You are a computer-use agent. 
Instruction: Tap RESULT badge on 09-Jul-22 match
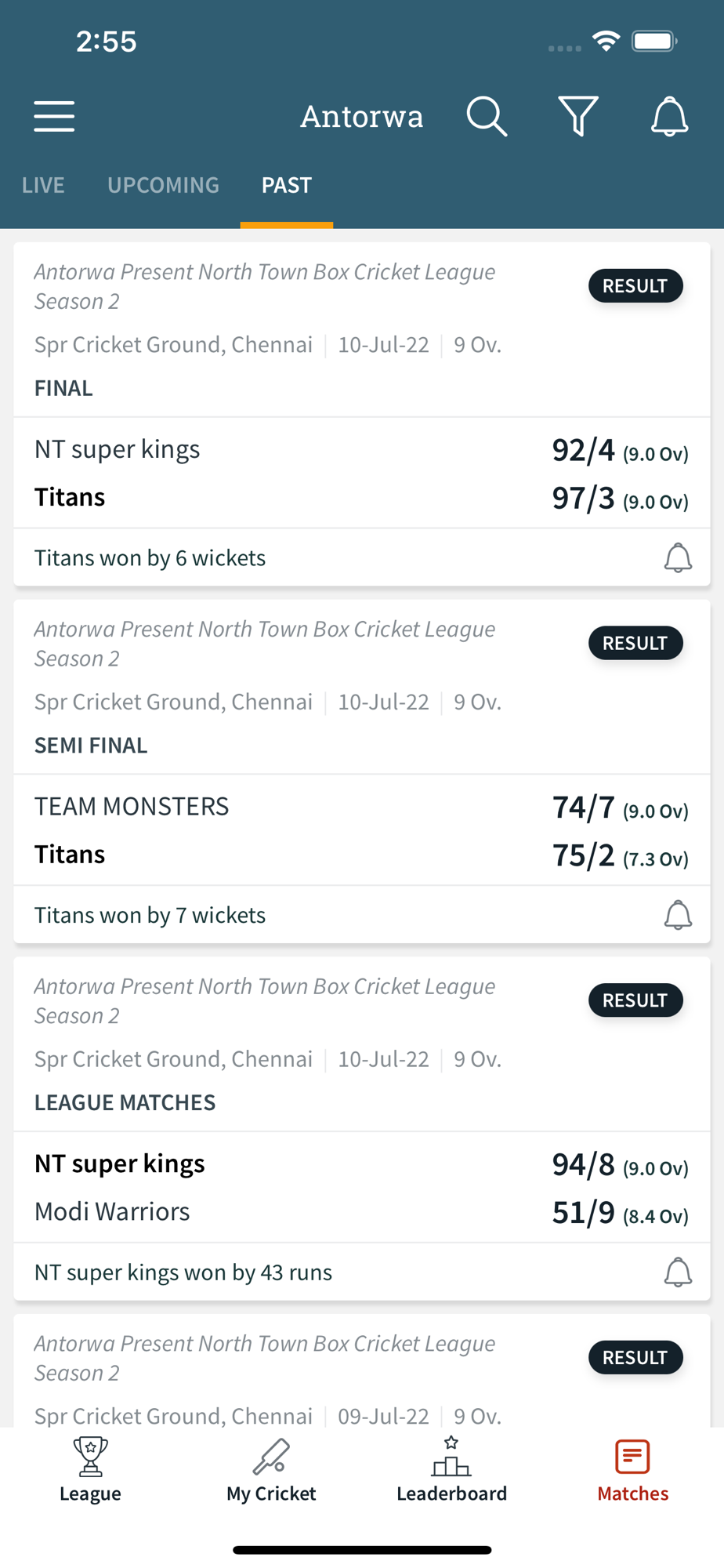click(635, 1357)
